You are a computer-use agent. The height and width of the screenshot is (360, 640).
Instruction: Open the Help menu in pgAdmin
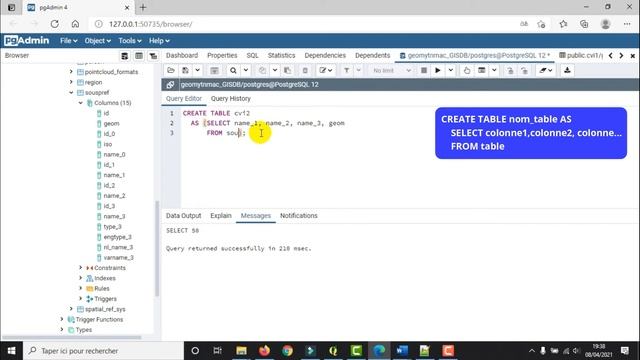(159, 41)
